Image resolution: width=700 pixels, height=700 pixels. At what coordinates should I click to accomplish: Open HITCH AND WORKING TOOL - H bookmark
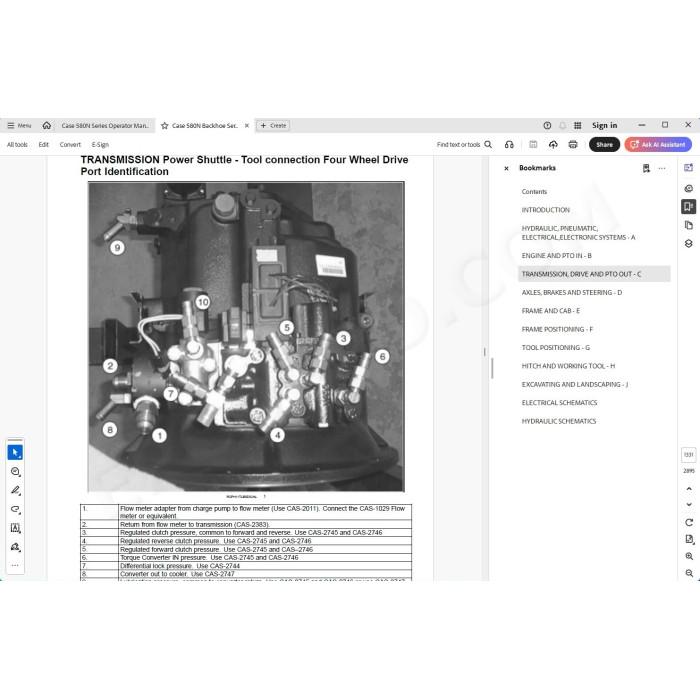(x=568, y=366)
